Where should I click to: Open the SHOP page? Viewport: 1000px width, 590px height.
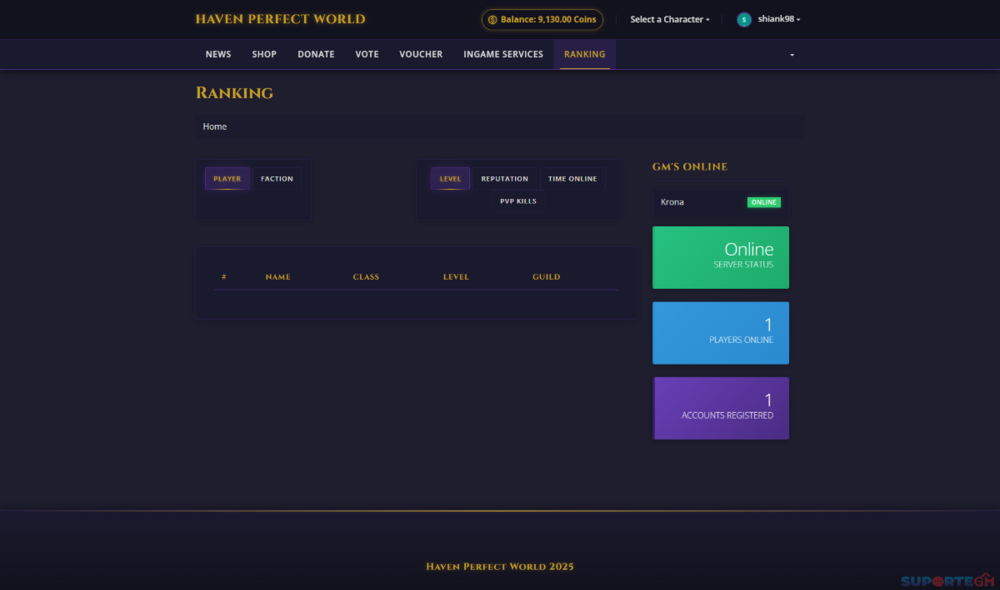click(x=264, y=54)
